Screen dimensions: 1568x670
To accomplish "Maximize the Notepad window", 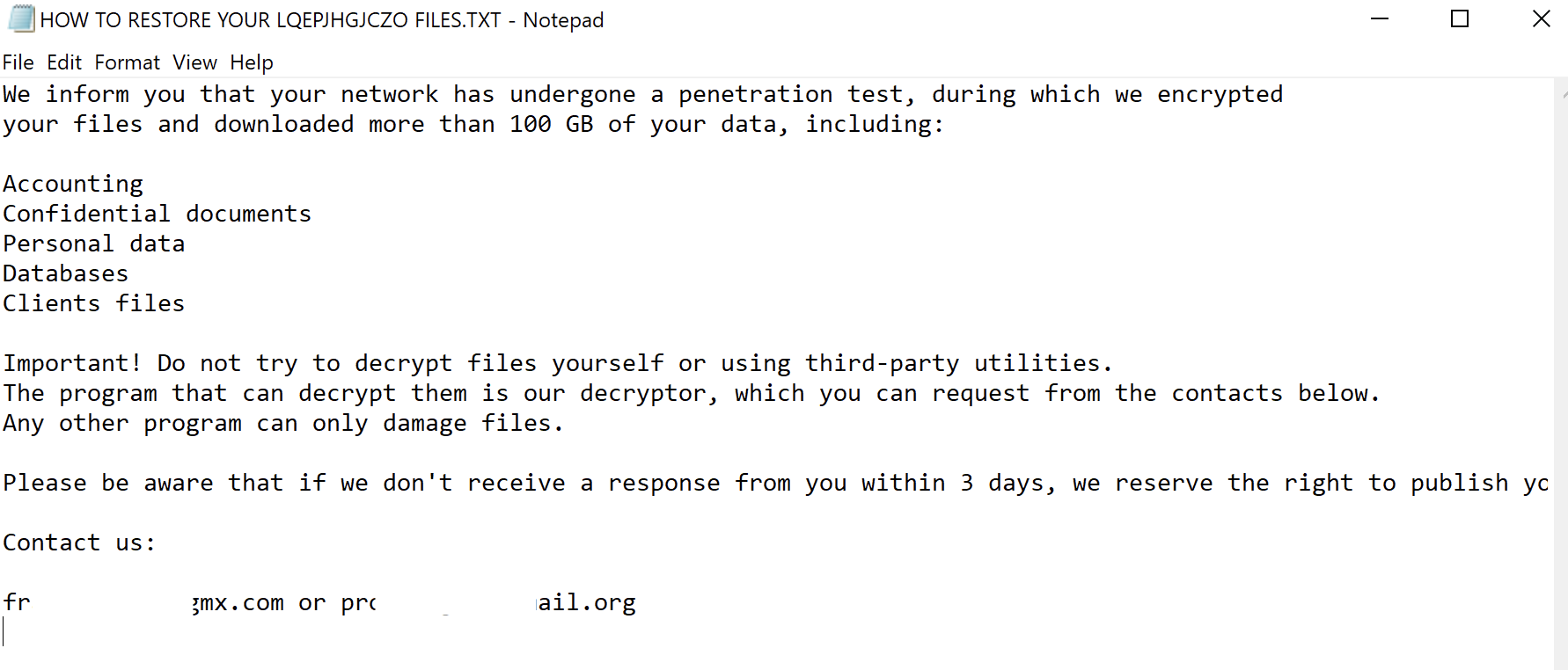I will 1460,18.
